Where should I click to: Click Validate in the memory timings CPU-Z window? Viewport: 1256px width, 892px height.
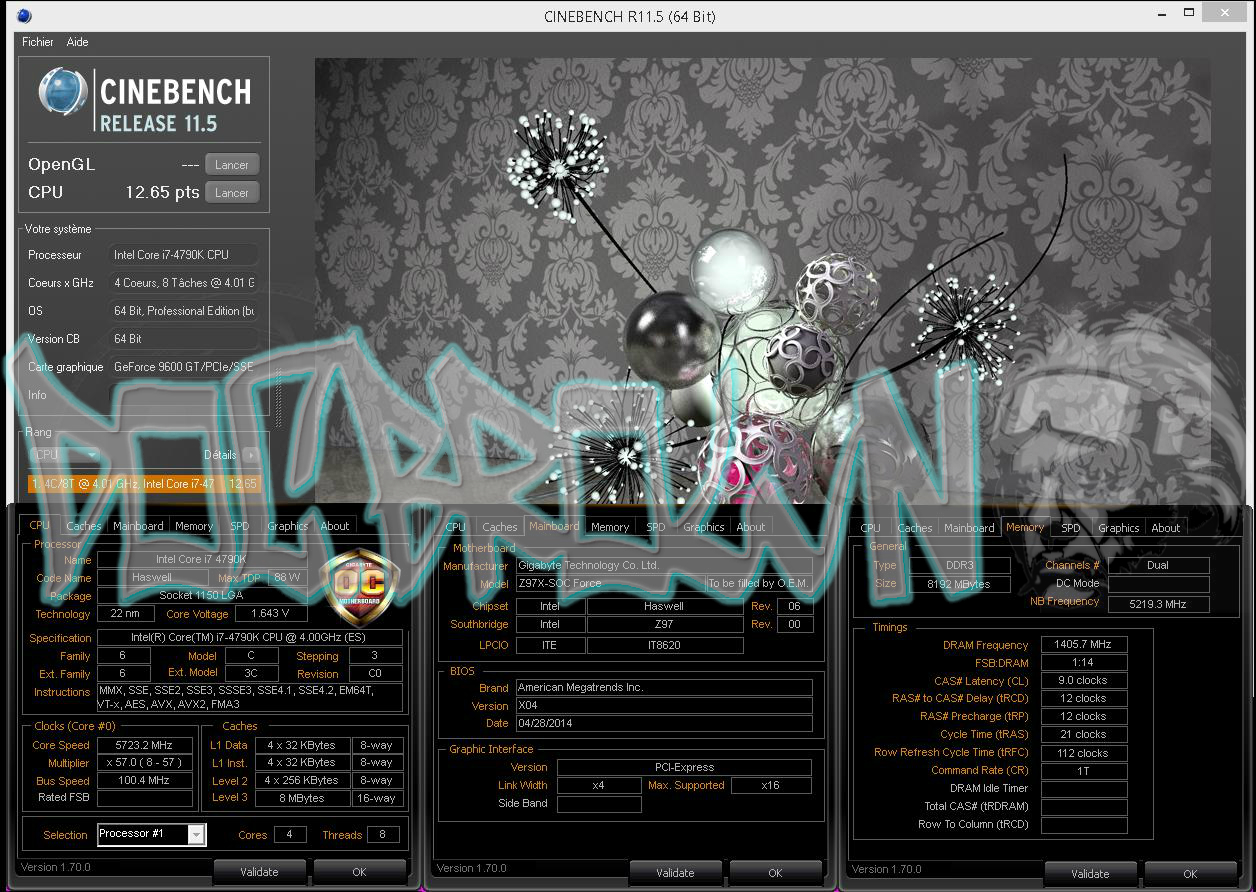click(x=1090, y=874)
